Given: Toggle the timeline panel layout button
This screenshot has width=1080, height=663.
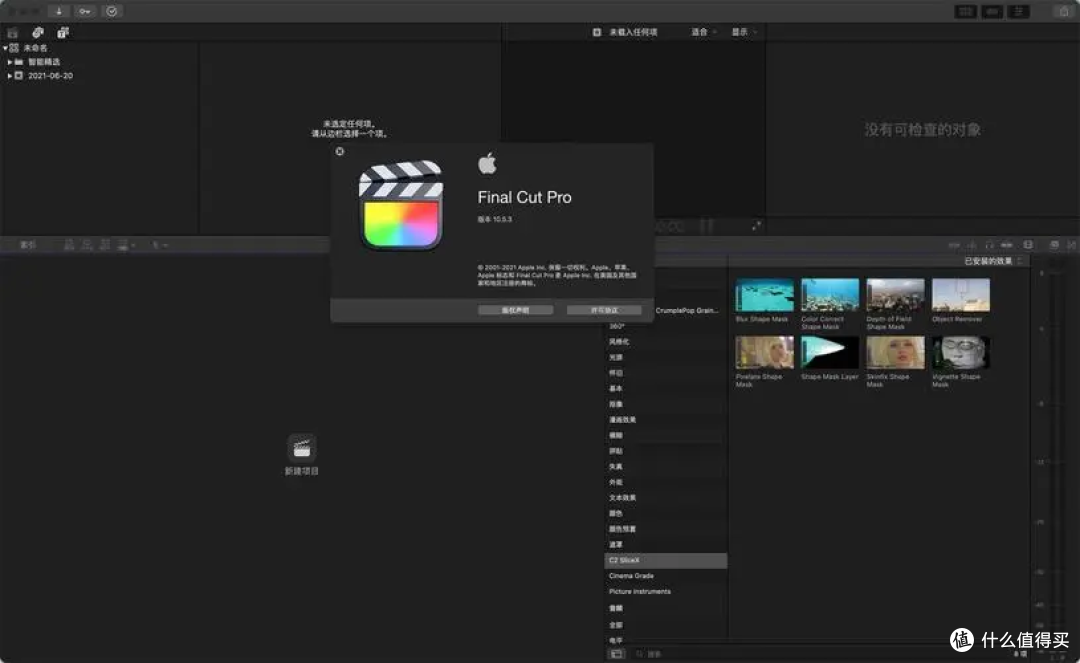Looking at the screenshot, I should (992, 11).
